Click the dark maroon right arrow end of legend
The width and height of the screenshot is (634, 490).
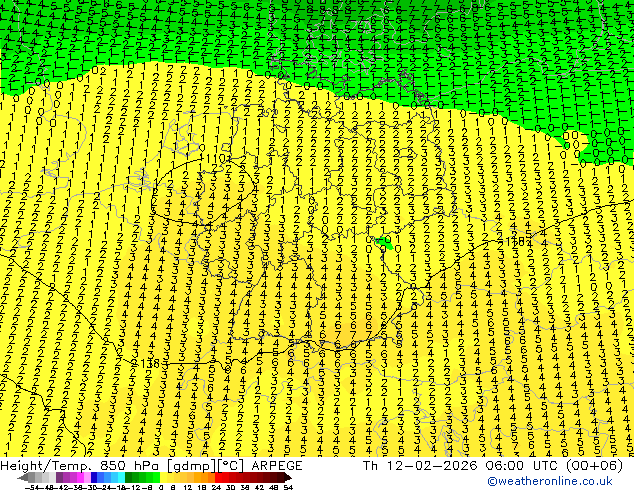(287, 478)
